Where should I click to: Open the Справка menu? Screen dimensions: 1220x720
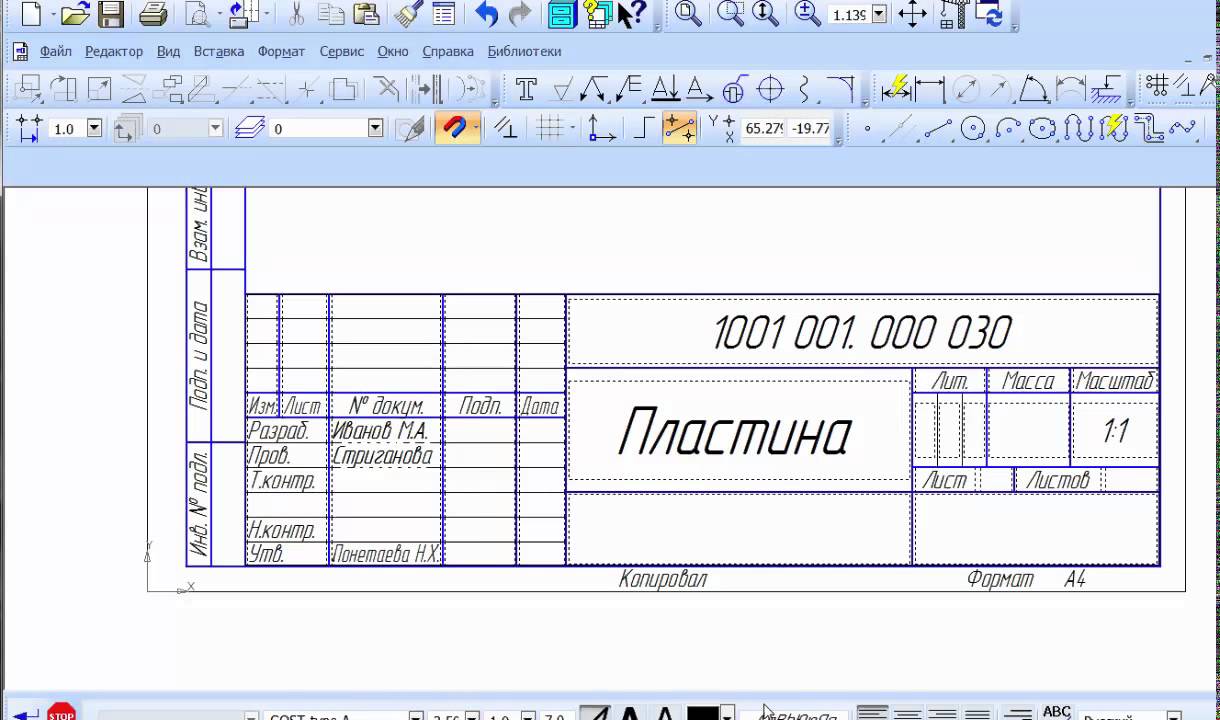pos(448,51)
